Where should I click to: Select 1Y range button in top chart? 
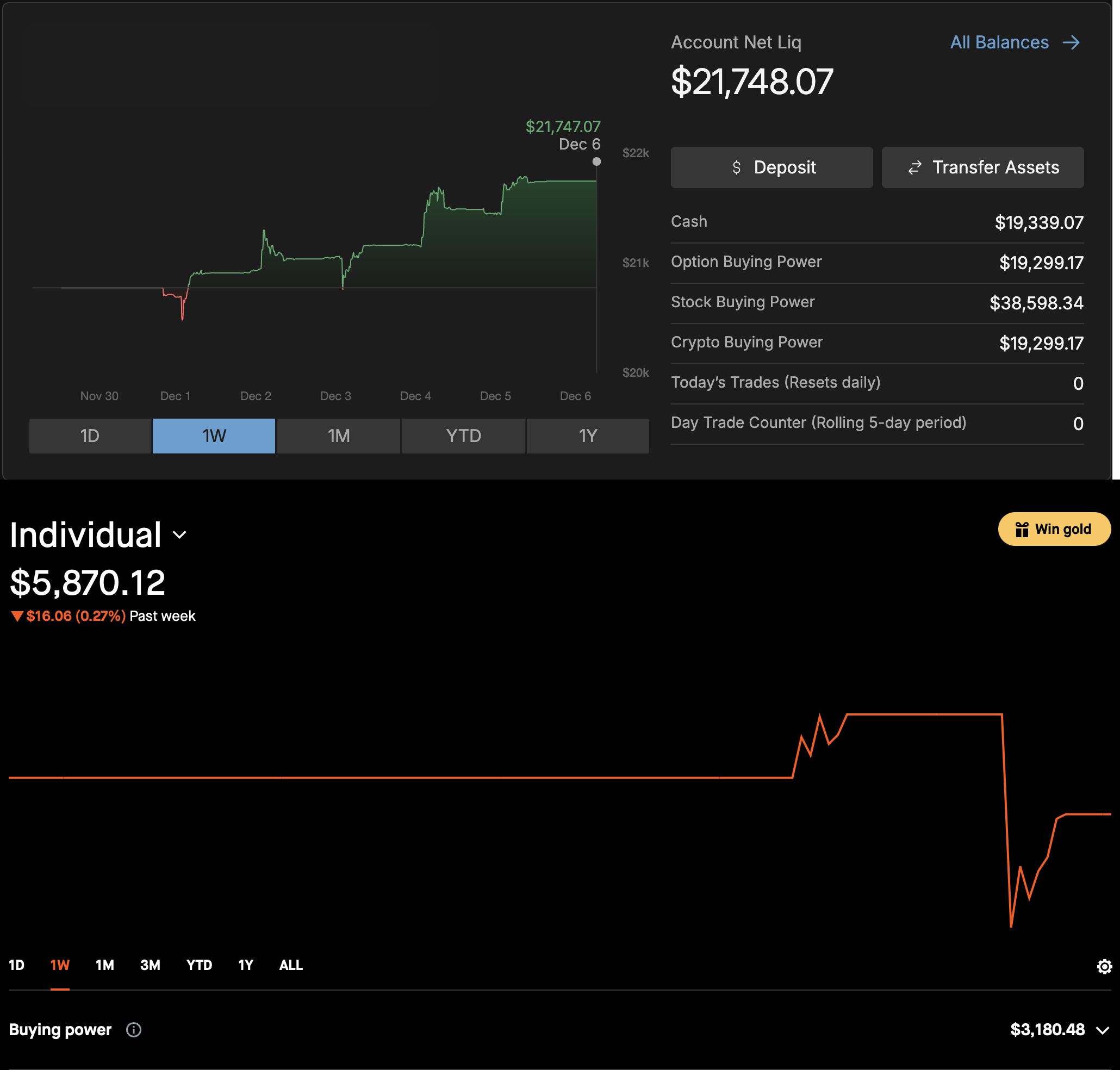coord(587,436)
